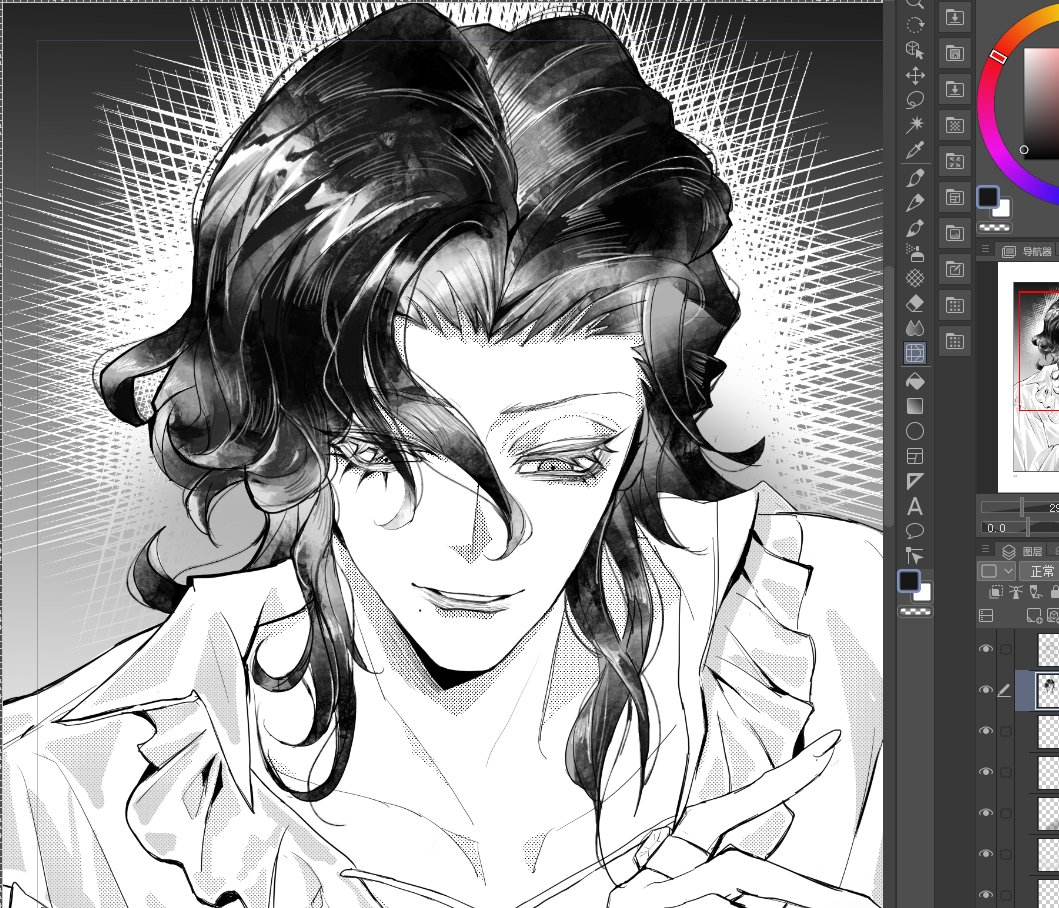Select the Decoration crosshatch tool
This screenshot has height=908, width=1059.
point(914,278)
